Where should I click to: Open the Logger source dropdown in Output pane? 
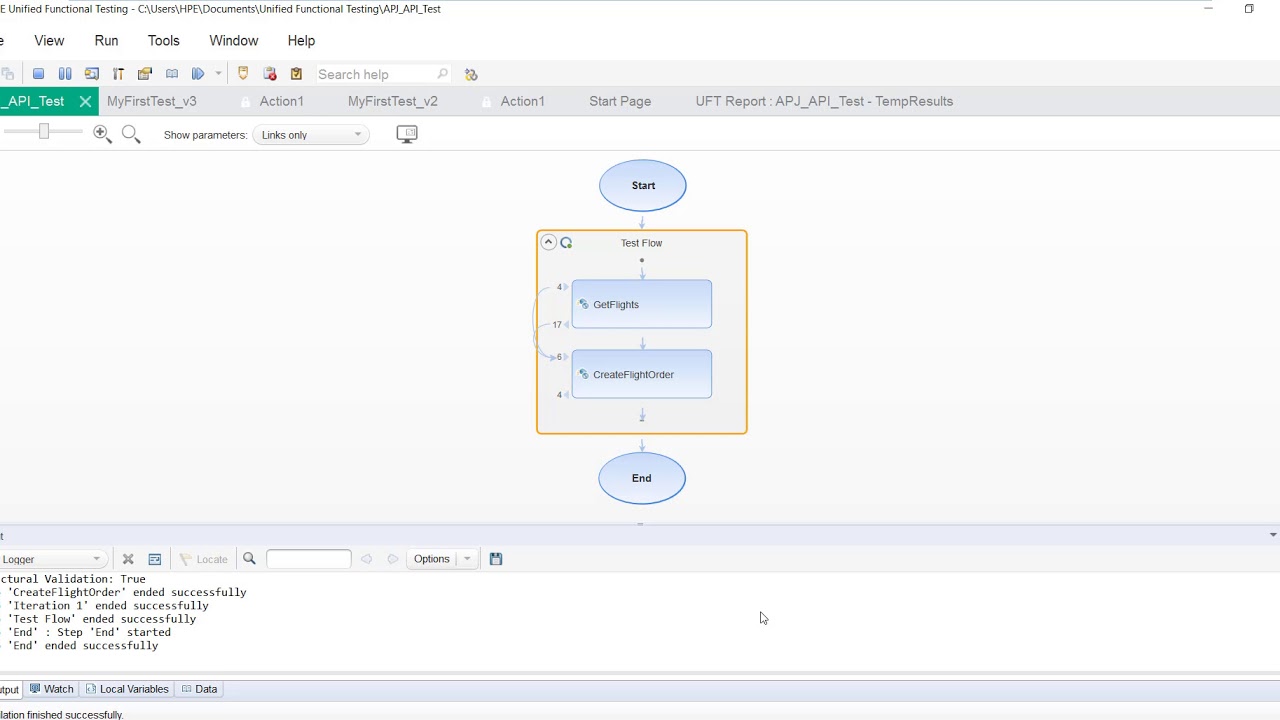point(52,559)
